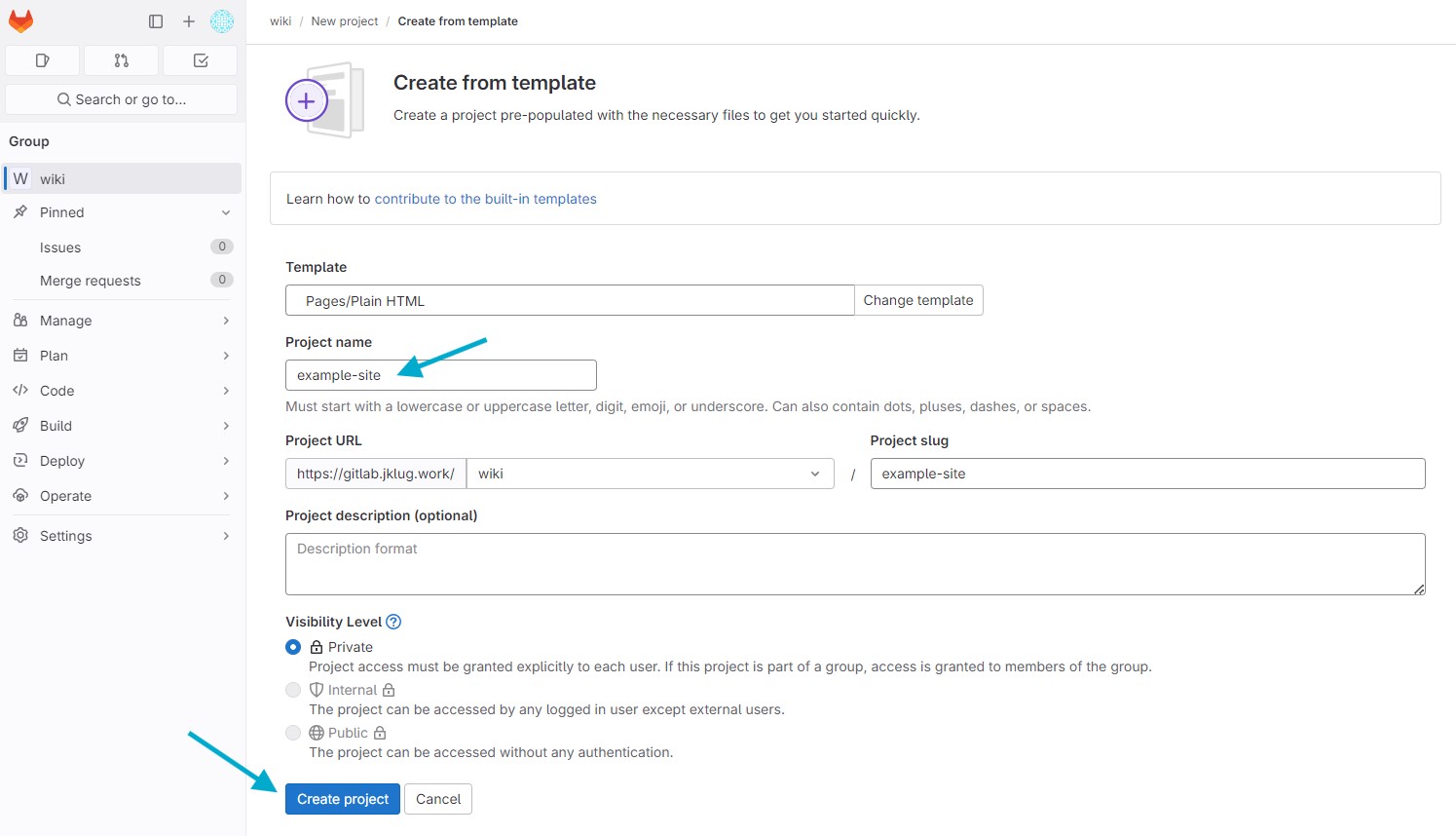
Task: Follow the contribute to built-in templates link
Action: point(485,199)
